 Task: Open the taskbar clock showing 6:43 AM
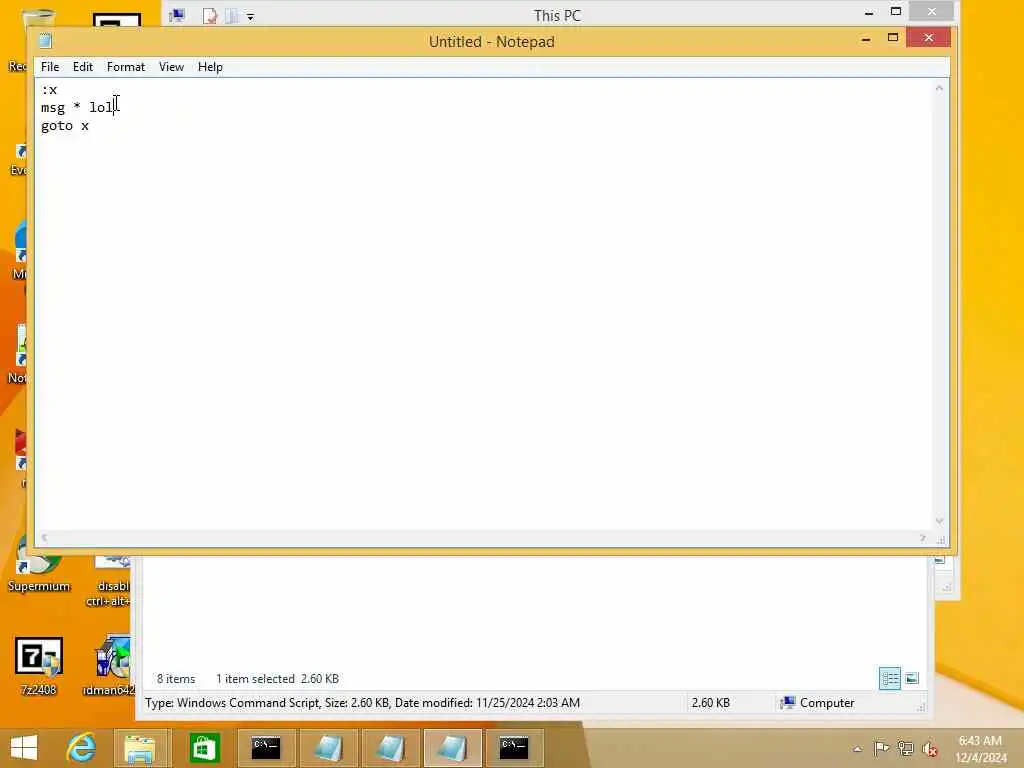point(981,748)
